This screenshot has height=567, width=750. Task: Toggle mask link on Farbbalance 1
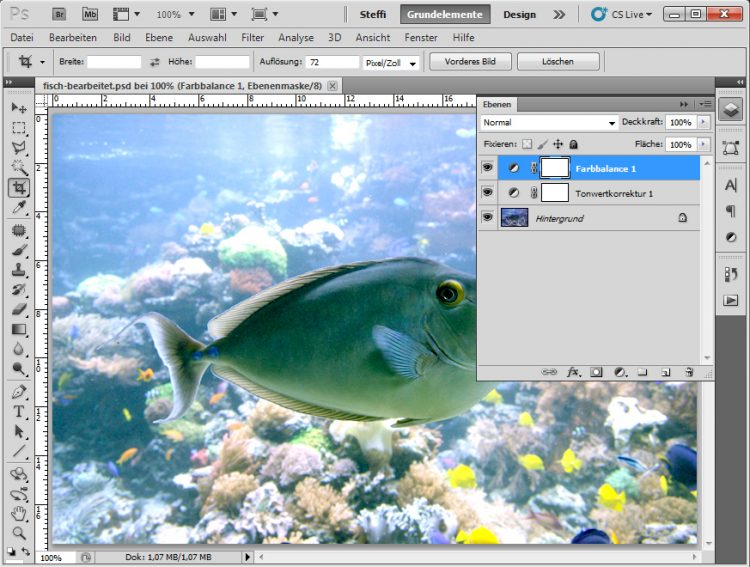534,168
